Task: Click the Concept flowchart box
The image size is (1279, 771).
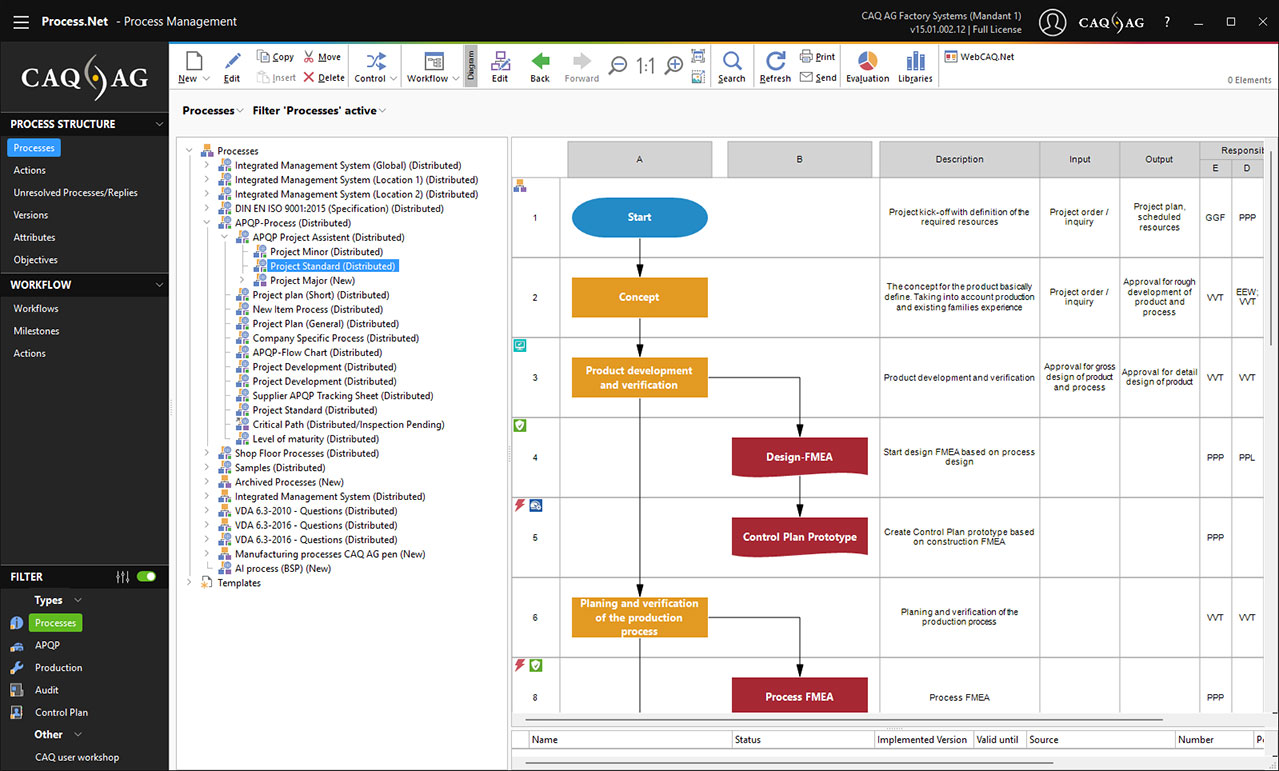Action: click(x=639, y=297)
